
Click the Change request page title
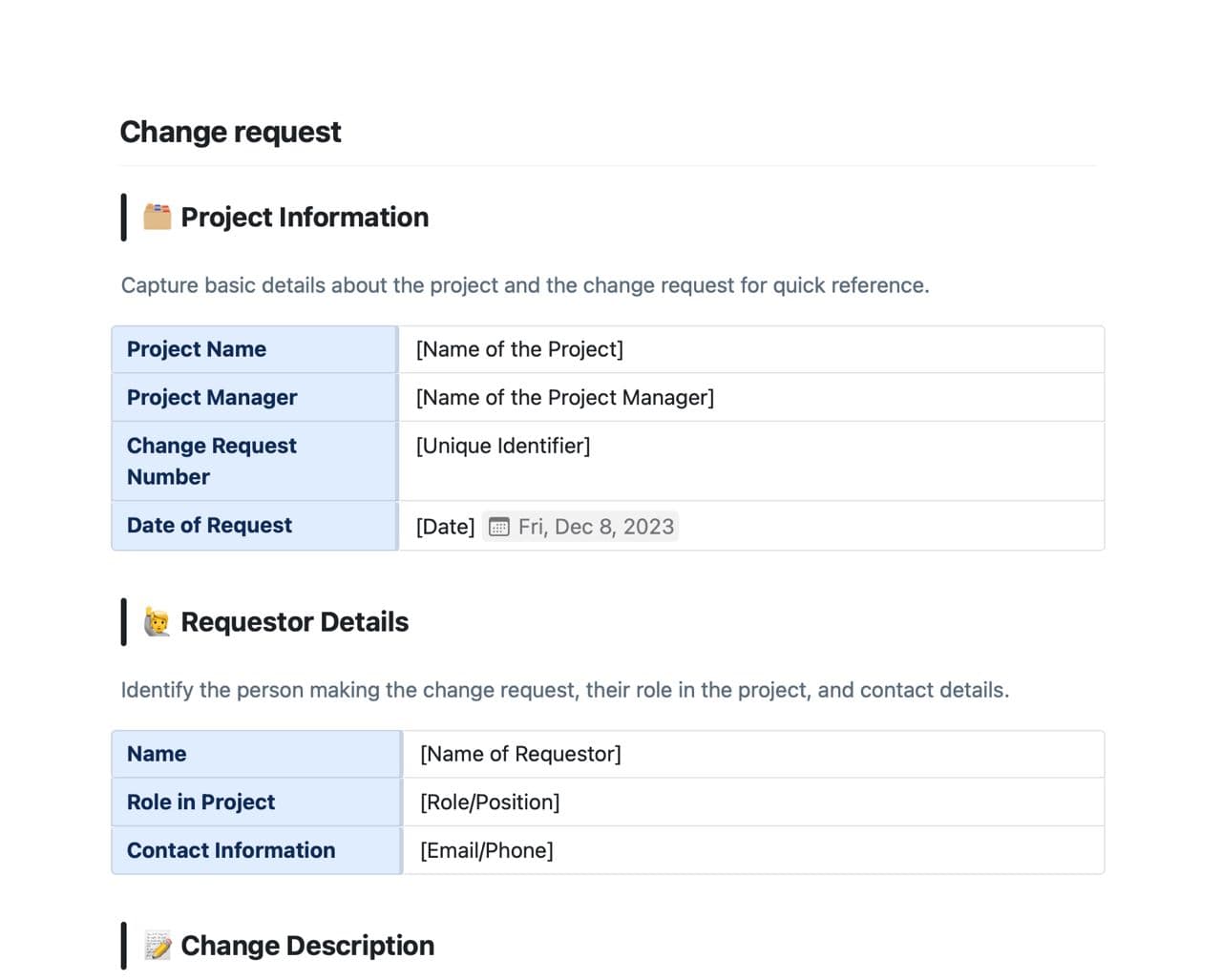click(x=230, y=132)
